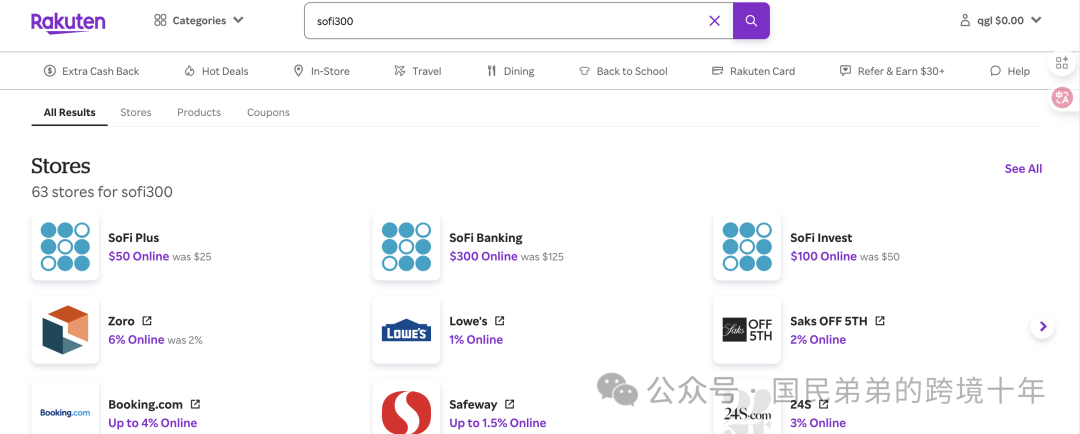Go to Hot Deals
Screen dimensions: 1080x434
(x=225, y=71)
